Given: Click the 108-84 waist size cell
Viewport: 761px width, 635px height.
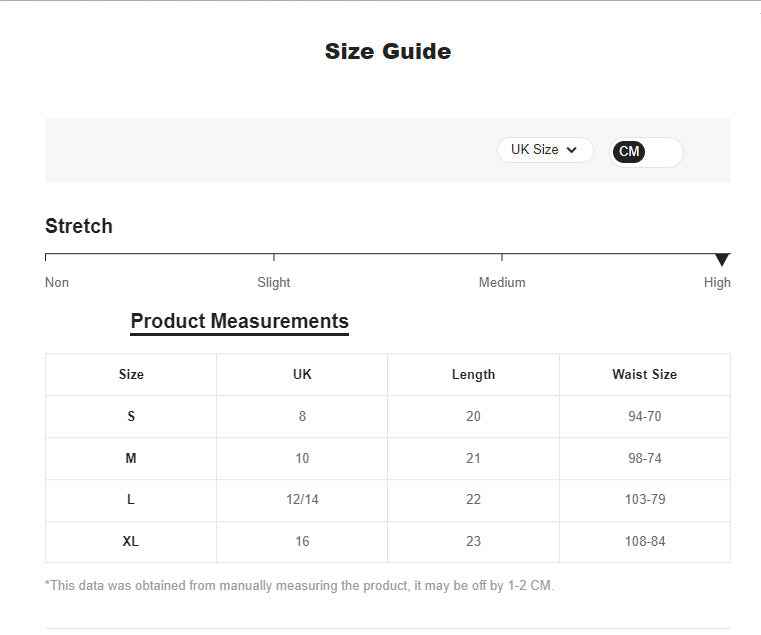Looking at the screenshot, I should pyautogui.click(x=645, y=542).
